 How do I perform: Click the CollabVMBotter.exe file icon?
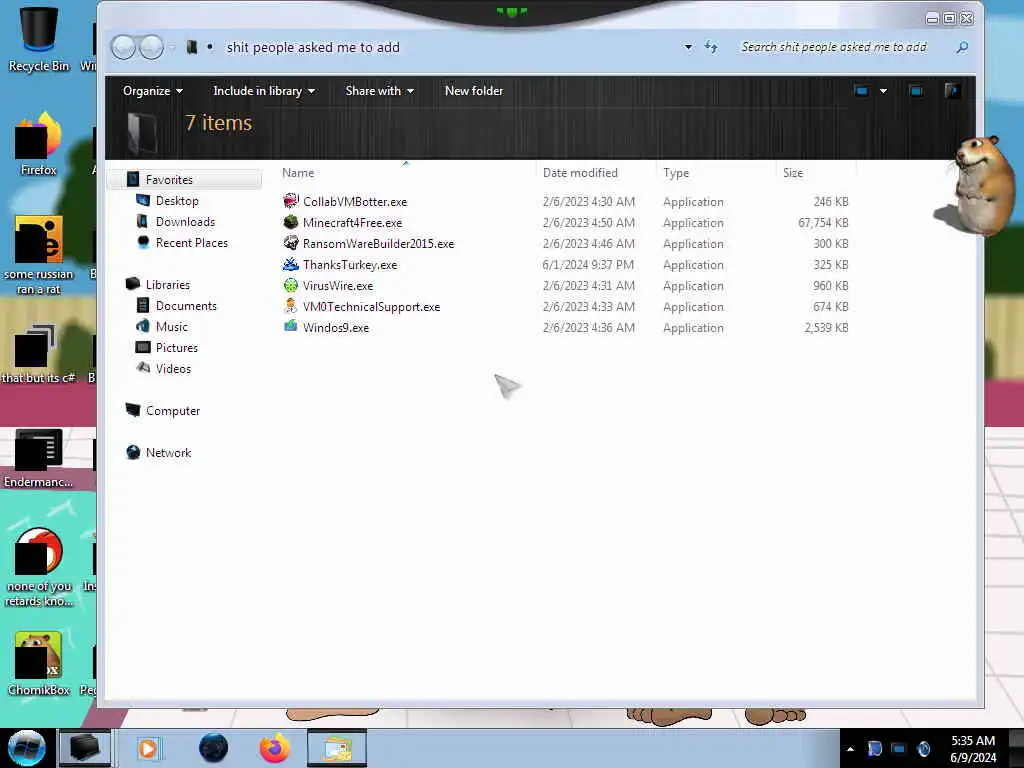point(291,201)
